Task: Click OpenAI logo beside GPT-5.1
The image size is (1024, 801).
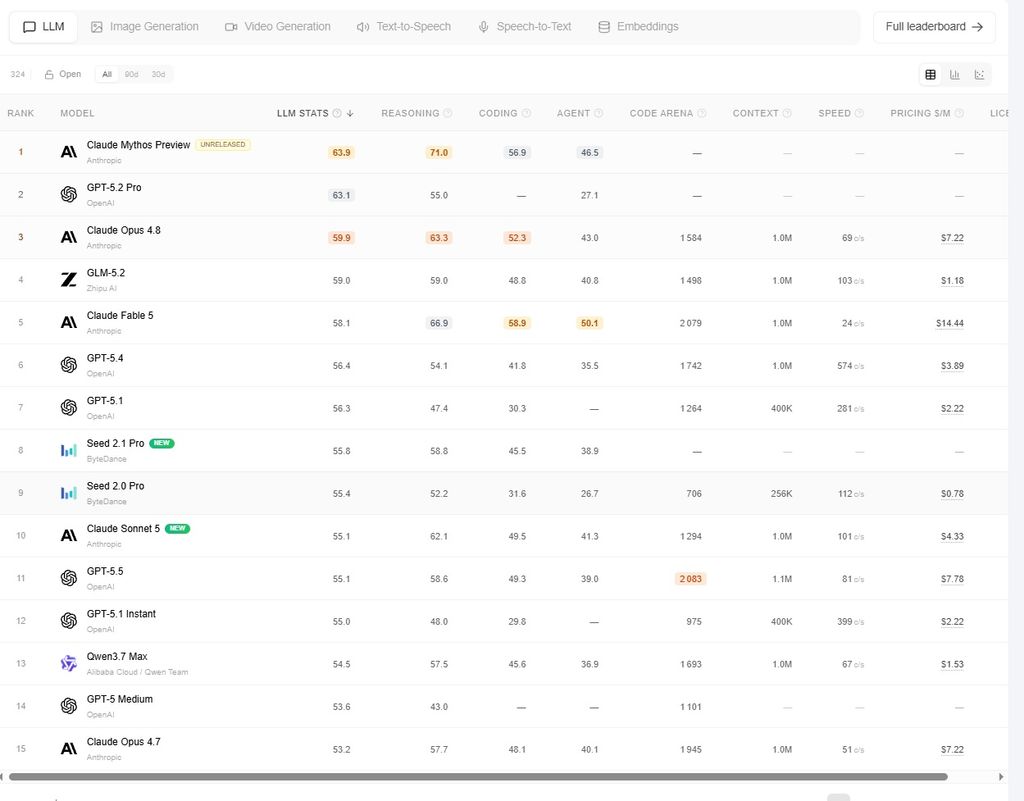Action: (x=69, y=408)
